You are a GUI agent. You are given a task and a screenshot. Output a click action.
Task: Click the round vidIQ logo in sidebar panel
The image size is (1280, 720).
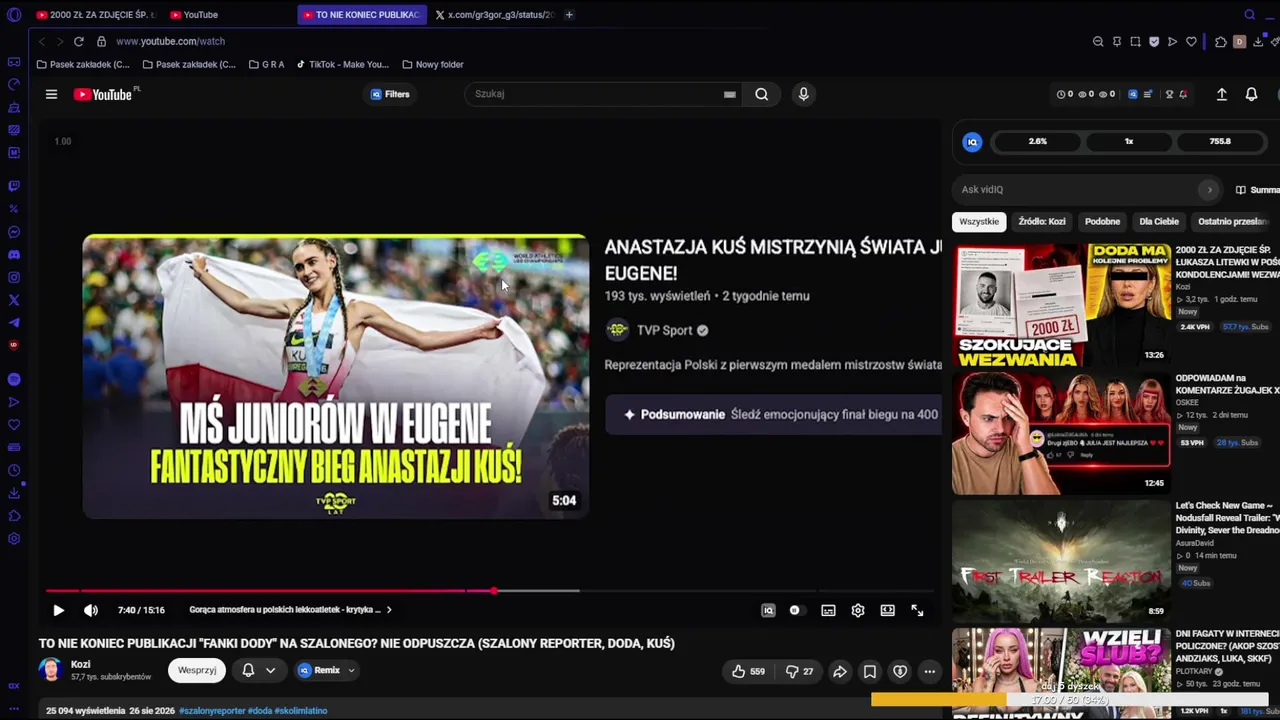pyautogui.click(x=972, y=142)
